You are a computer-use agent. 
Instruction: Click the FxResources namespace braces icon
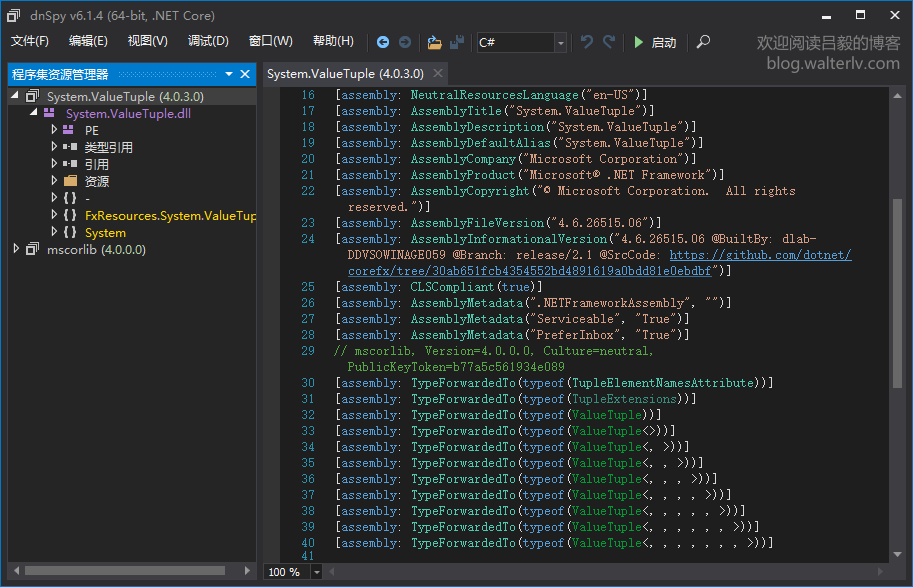[70, 215]
